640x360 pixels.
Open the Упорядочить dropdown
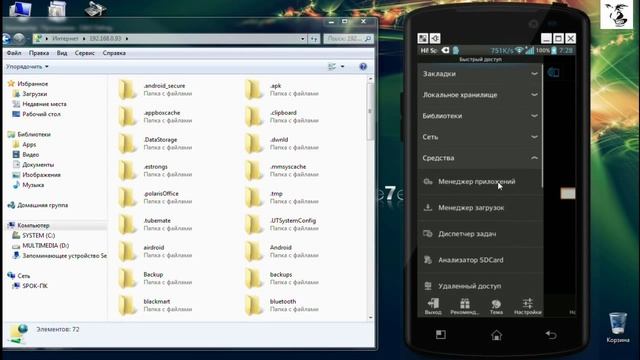(27, 67)
